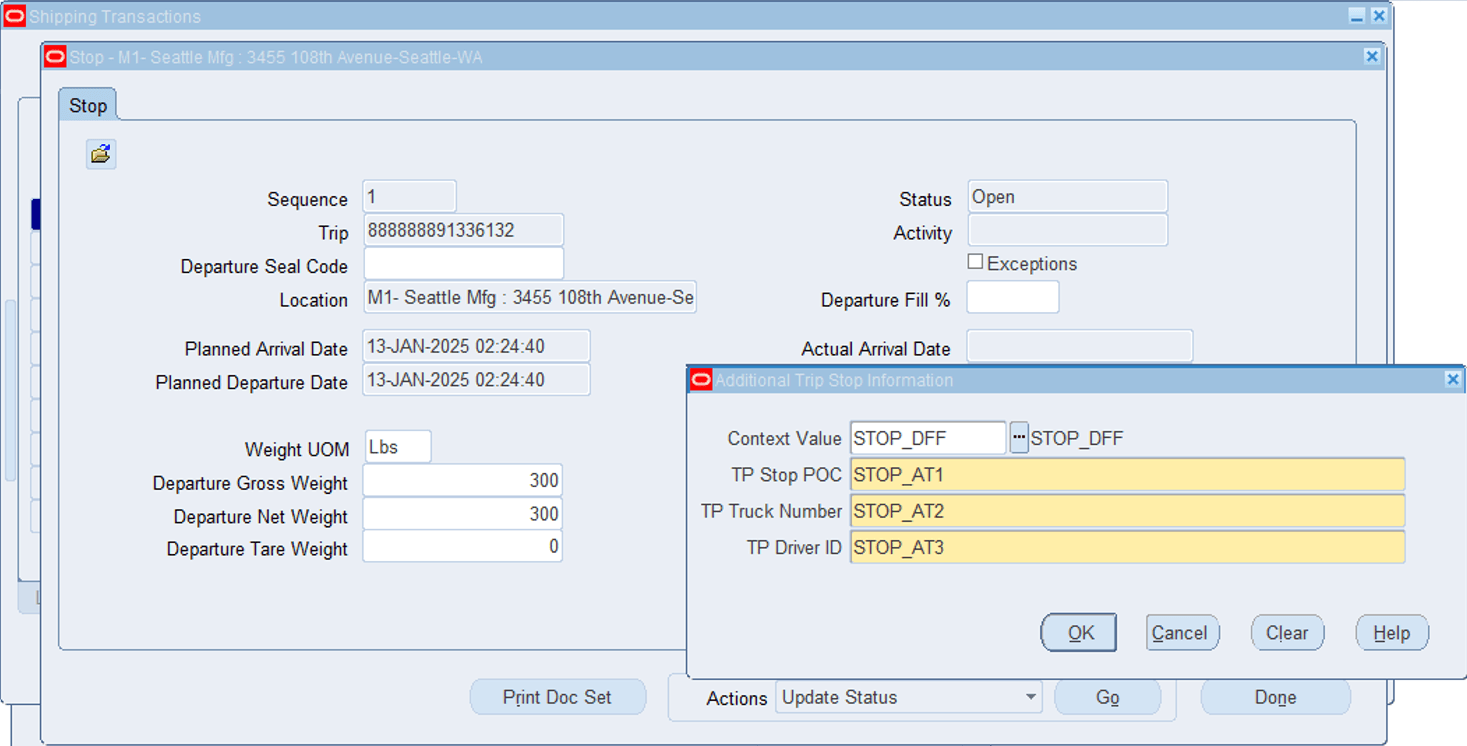This screenshot has width=1467, height=746.
Task: Click the Oracle logo on Shipping Transactions title bar
Action: (14, 15)
